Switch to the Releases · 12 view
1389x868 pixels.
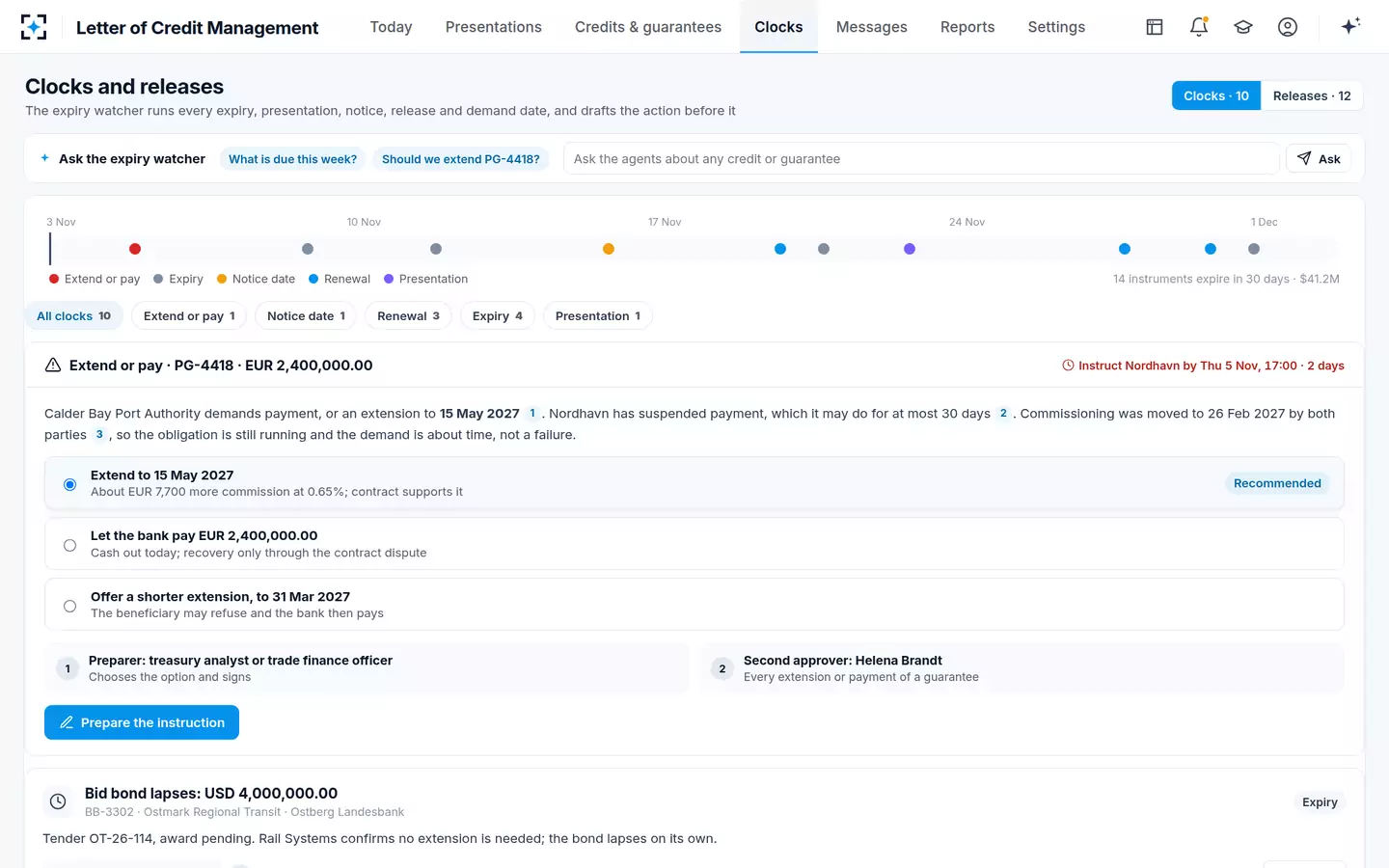pyautogui.click(x=1312, y=95)
